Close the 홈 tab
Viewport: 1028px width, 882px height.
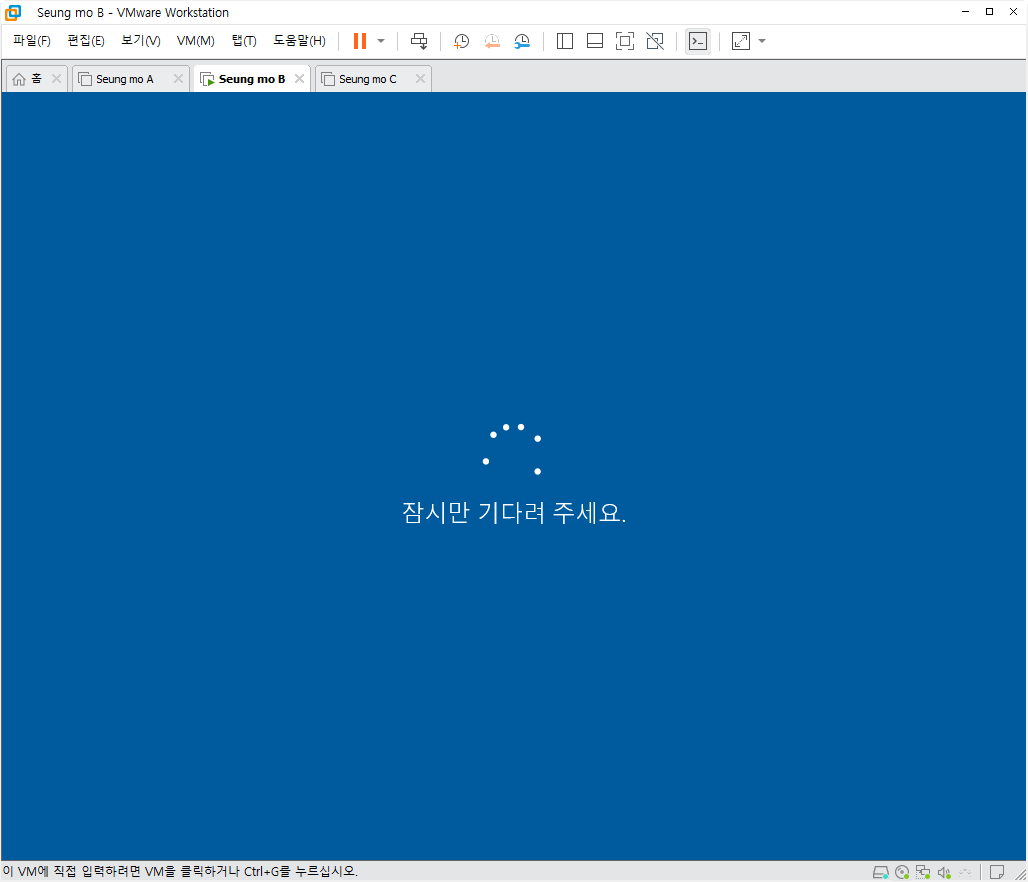[56, 79]
